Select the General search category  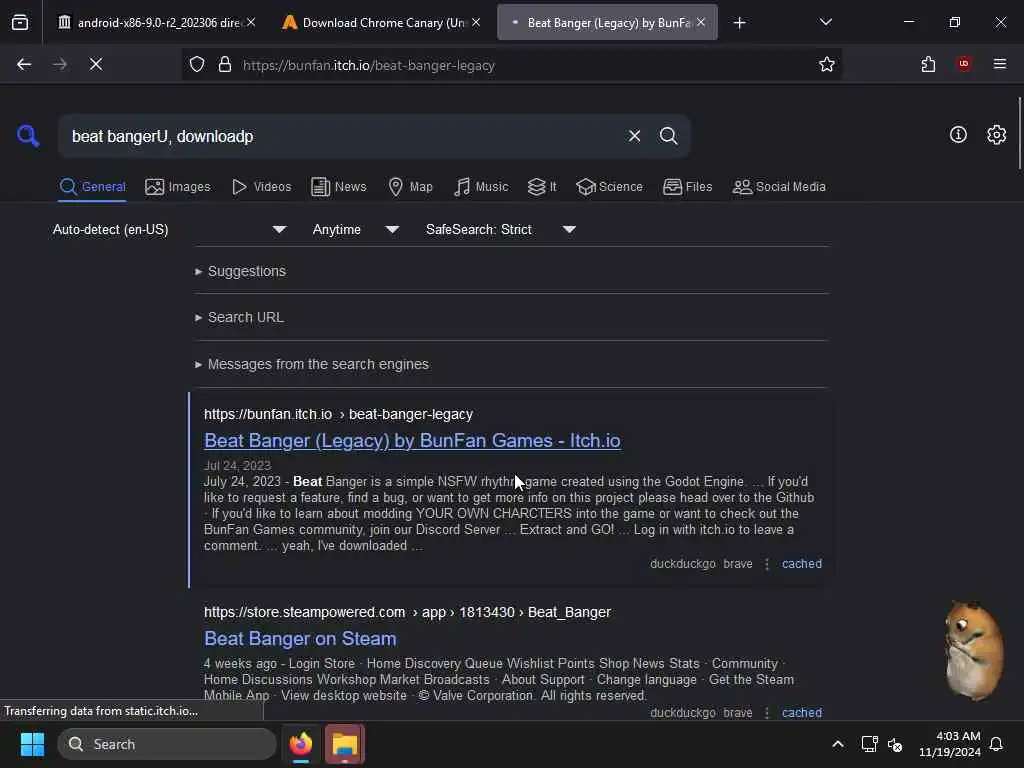(x=92, y=187)
